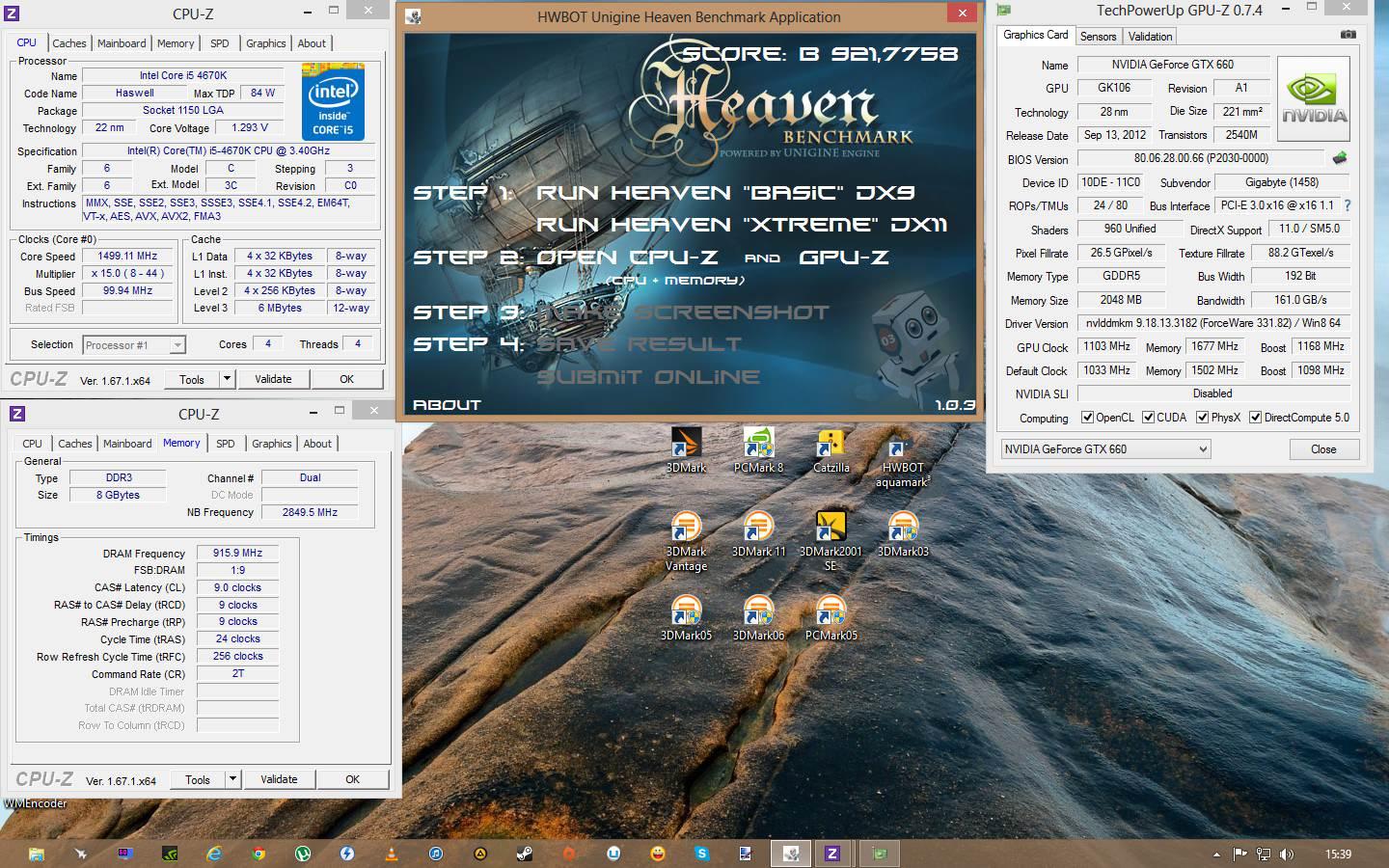The image size is (1389, 868).
Task: Click the Driver Version field in GPU-Z
Action: (1213, 323)
